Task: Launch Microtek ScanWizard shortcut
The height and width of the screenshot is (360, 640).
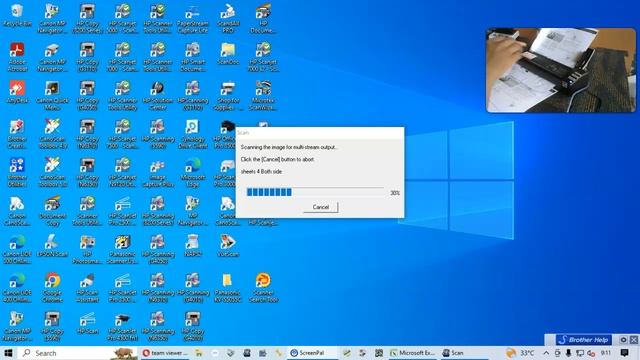Action: 263,95
